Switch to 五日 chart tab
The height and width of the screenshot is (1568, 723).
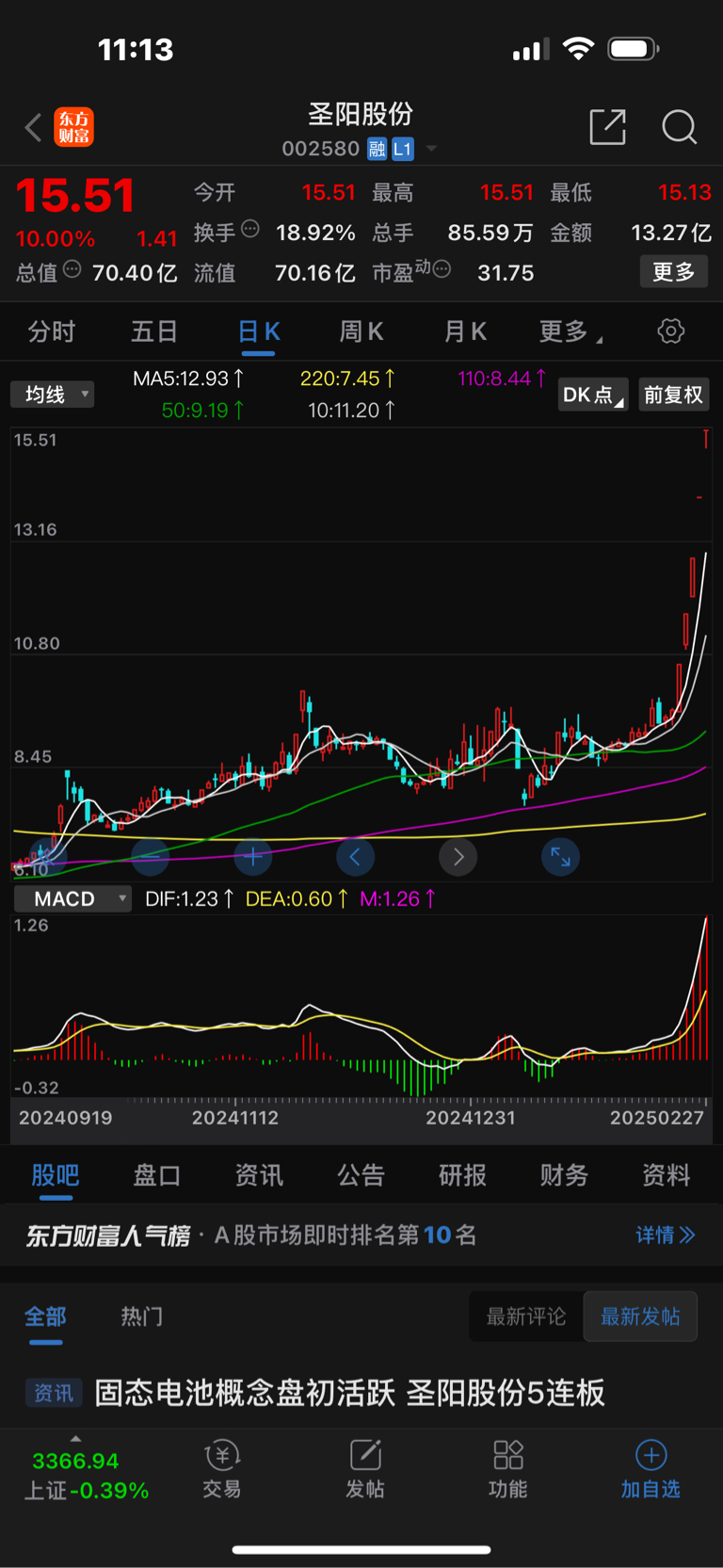(154, 331)
